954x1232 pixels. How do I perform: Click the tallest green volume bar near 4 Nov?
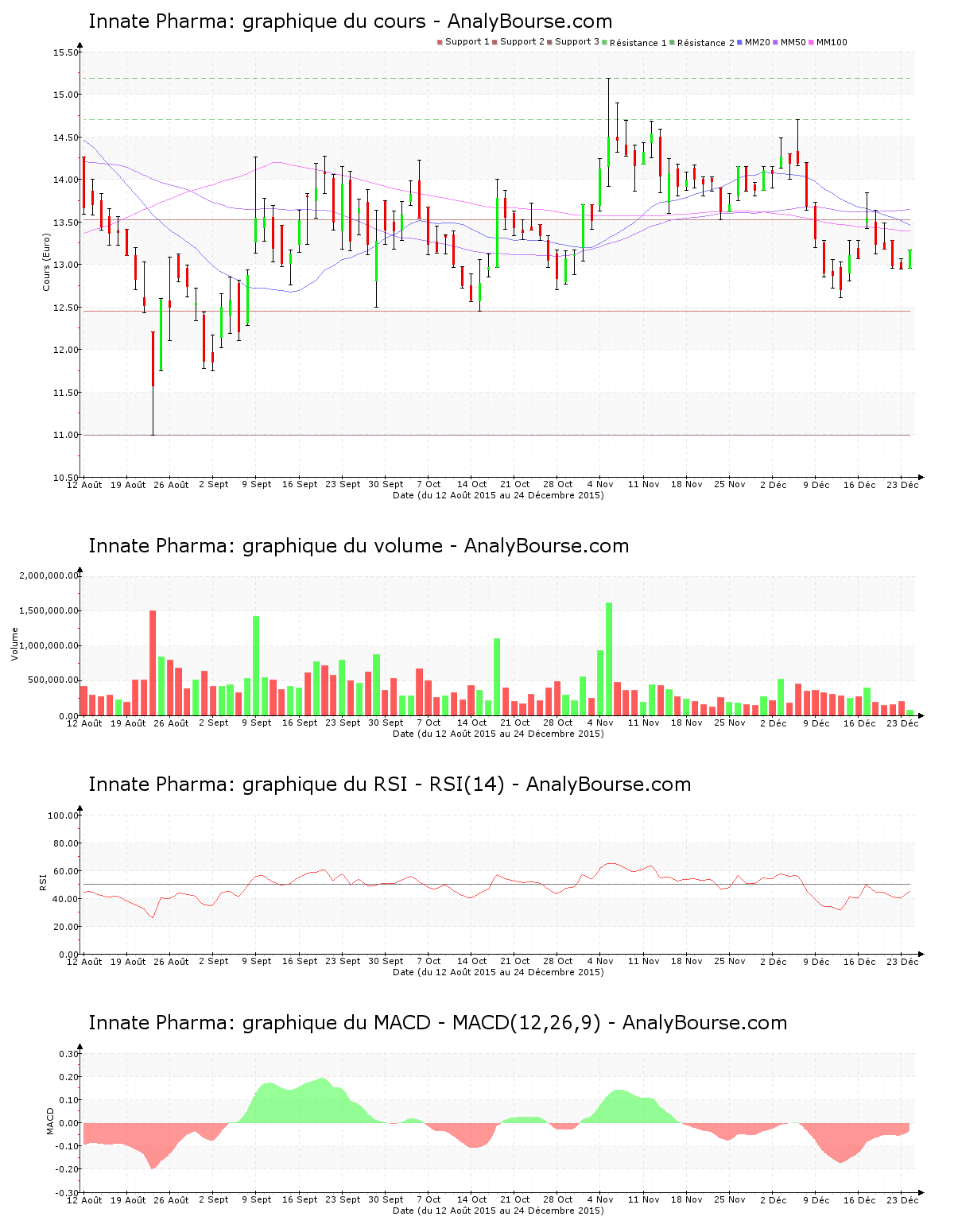[609, 659]
